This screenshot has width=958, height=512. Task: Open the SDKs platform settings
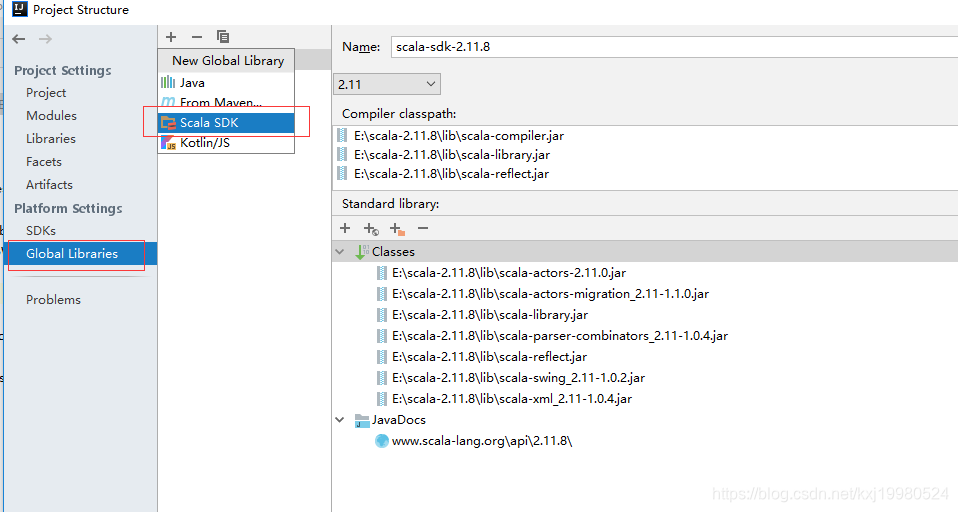click(x=41, y=231)
